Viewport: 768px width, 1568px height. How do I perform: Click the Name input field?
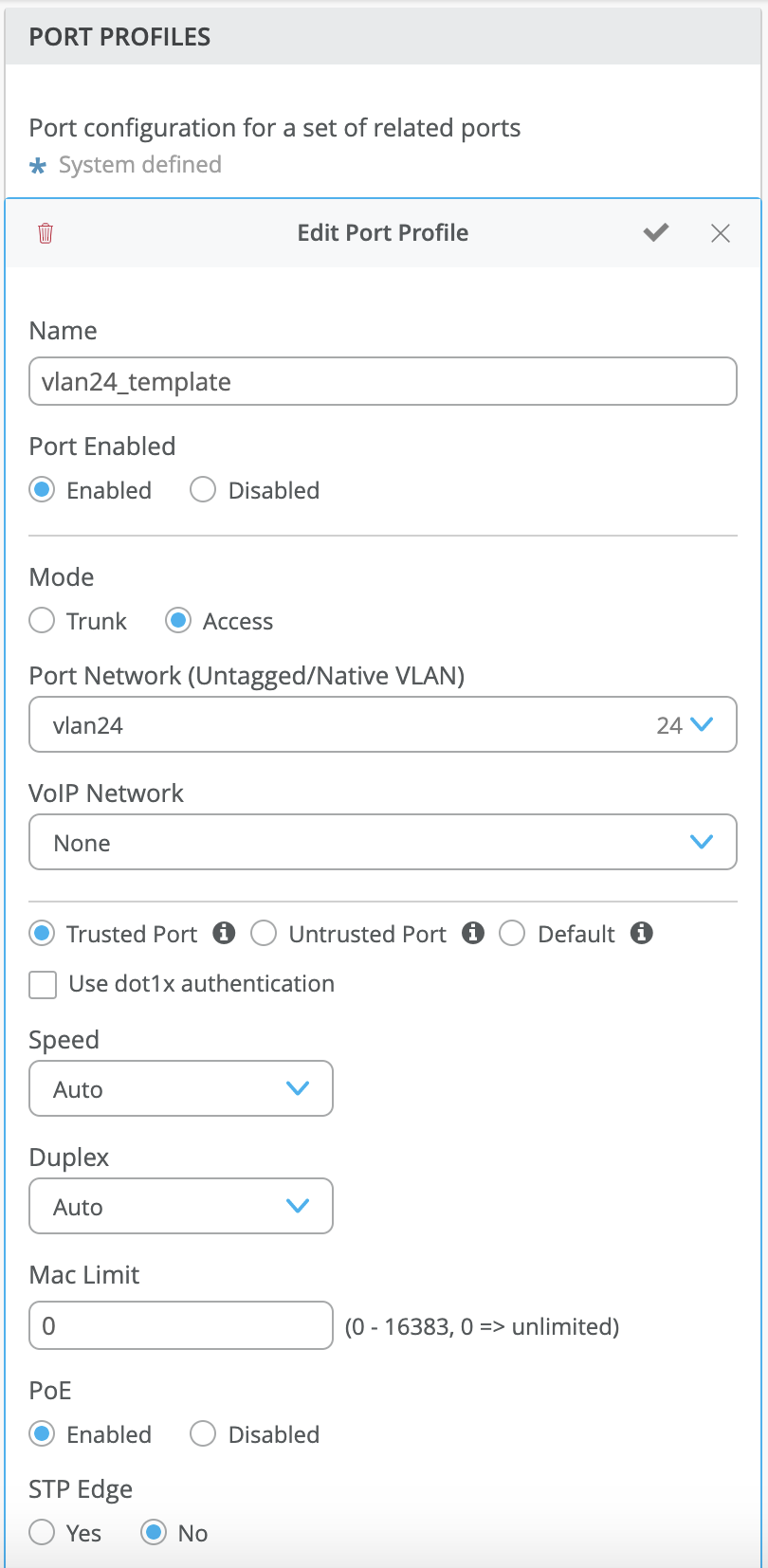pyautogui.click(x=383, y=382)
